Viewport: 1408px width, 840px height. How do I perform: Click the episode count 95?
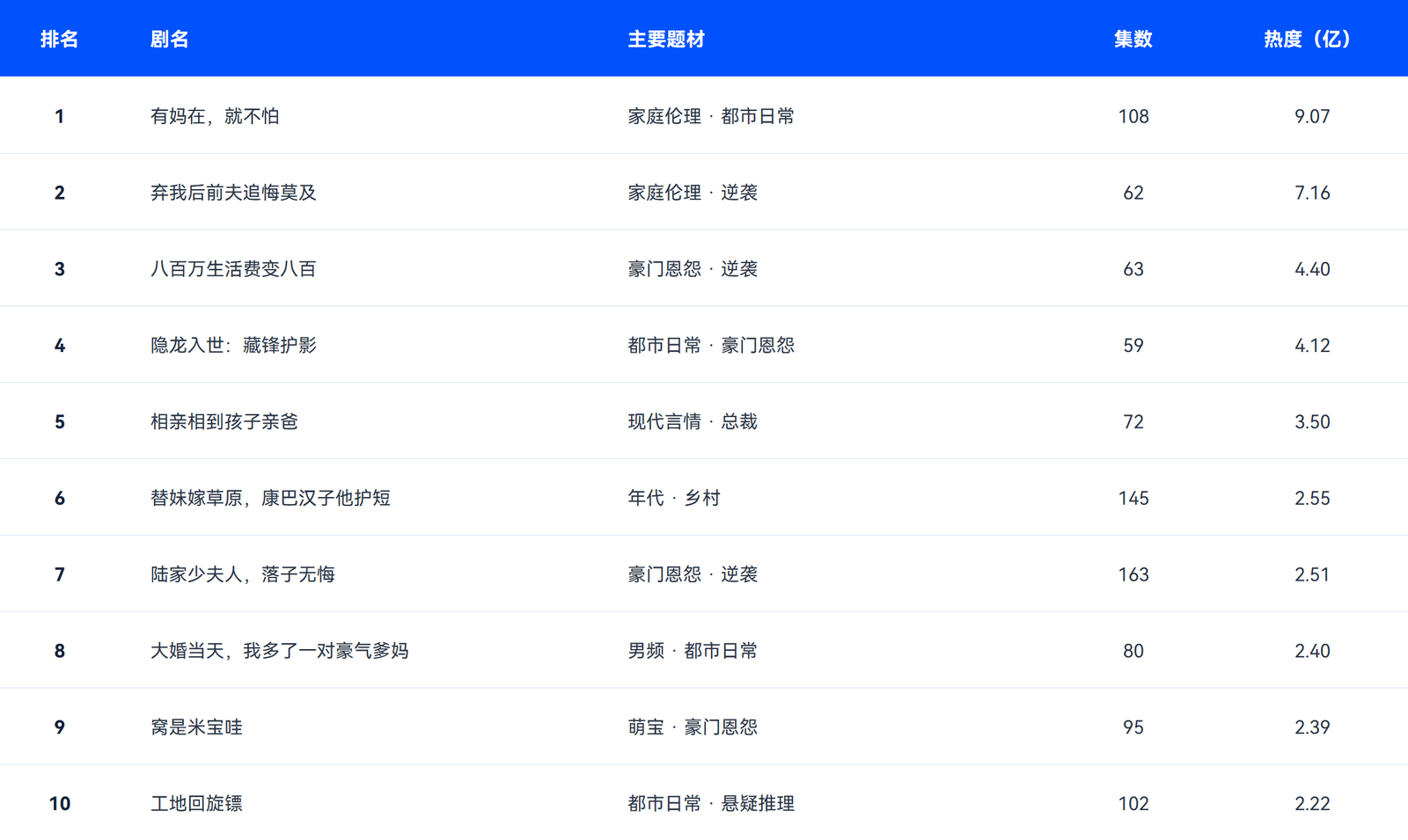click(1133, 727)
